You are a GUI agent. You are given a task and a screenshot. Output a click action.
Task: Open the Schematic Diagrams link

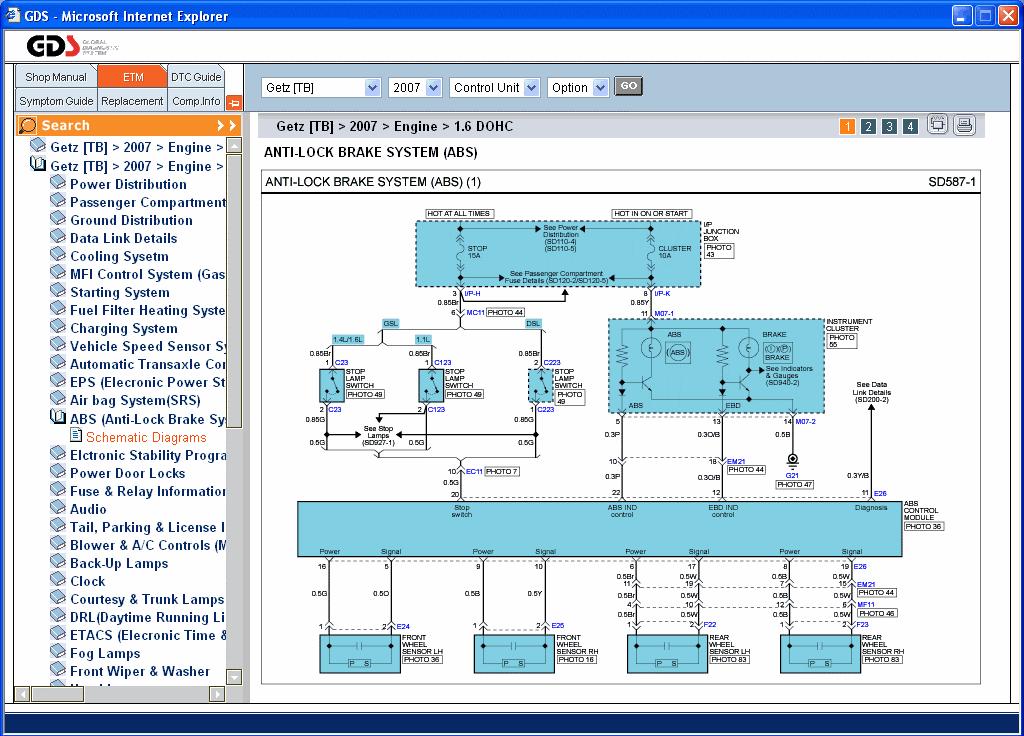pyautogui.click(x=146, y=437)
